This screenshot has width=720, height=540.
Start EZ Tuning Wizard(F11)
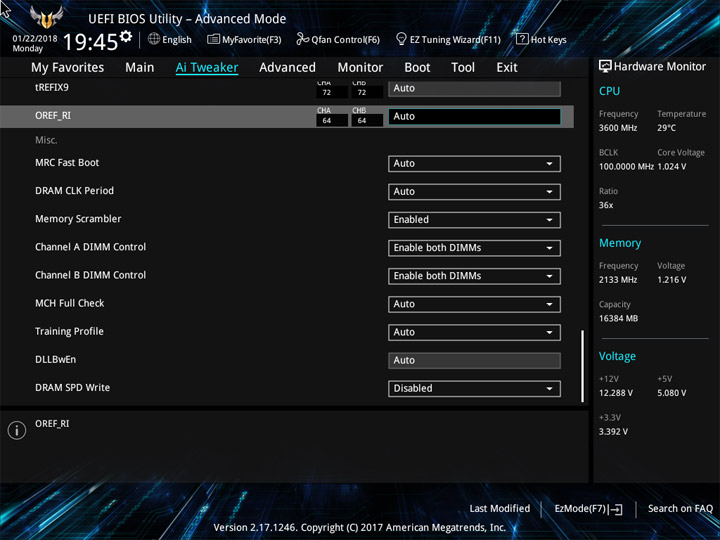(x=448, y=39)
